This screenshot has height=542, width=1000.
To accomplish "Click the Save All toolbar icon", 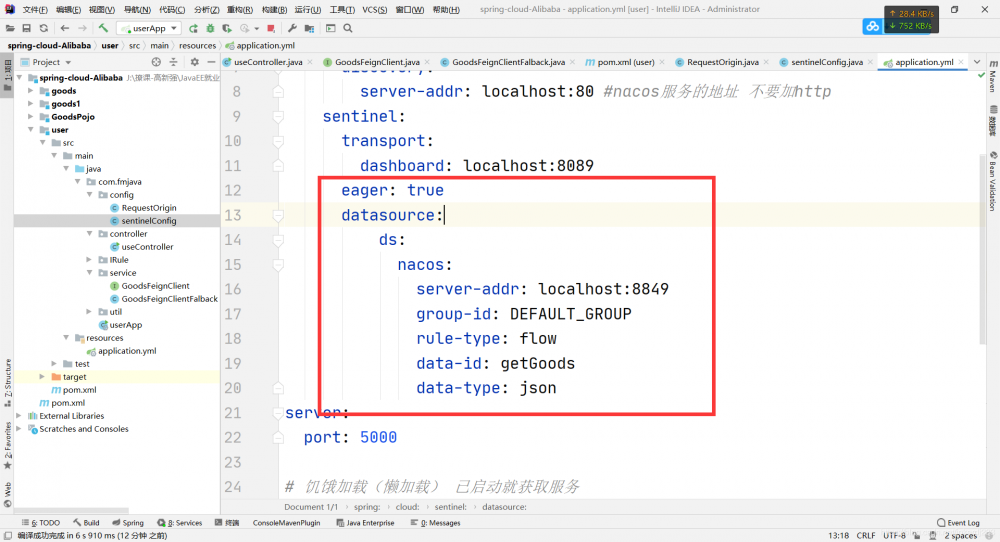I will pos(26,28).
